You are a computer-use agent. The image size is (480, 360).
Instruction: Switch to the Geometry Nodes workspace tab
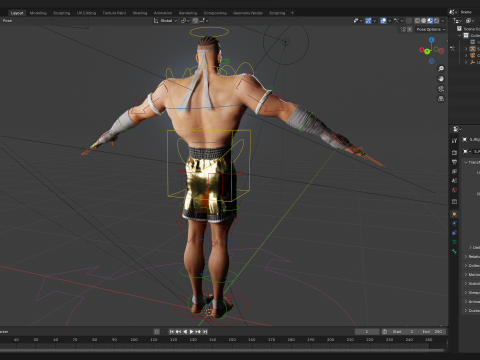coord(248,13)
